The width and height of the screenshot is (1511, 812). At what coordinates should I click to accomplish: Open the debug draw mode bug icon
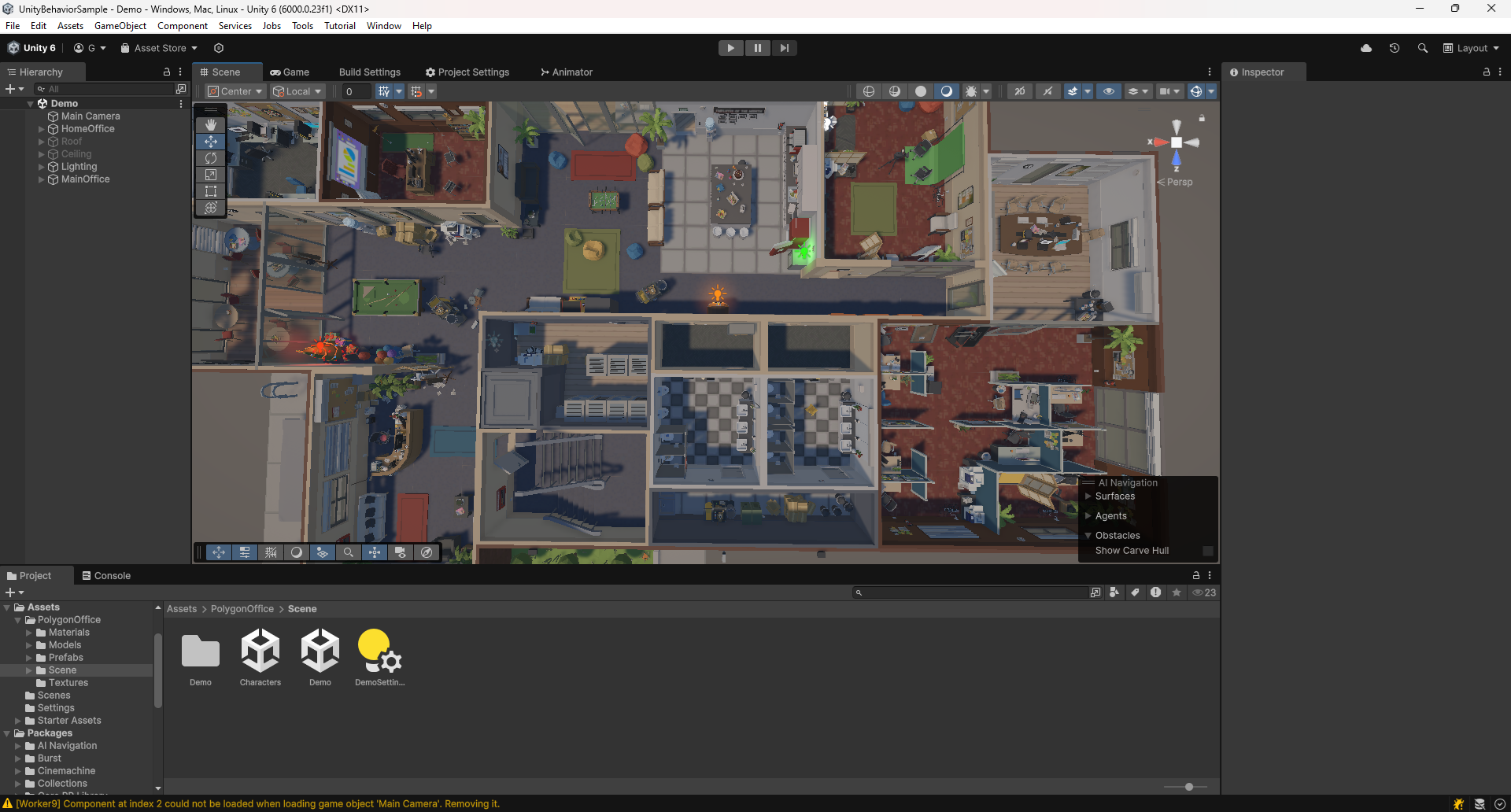(971, 91)
